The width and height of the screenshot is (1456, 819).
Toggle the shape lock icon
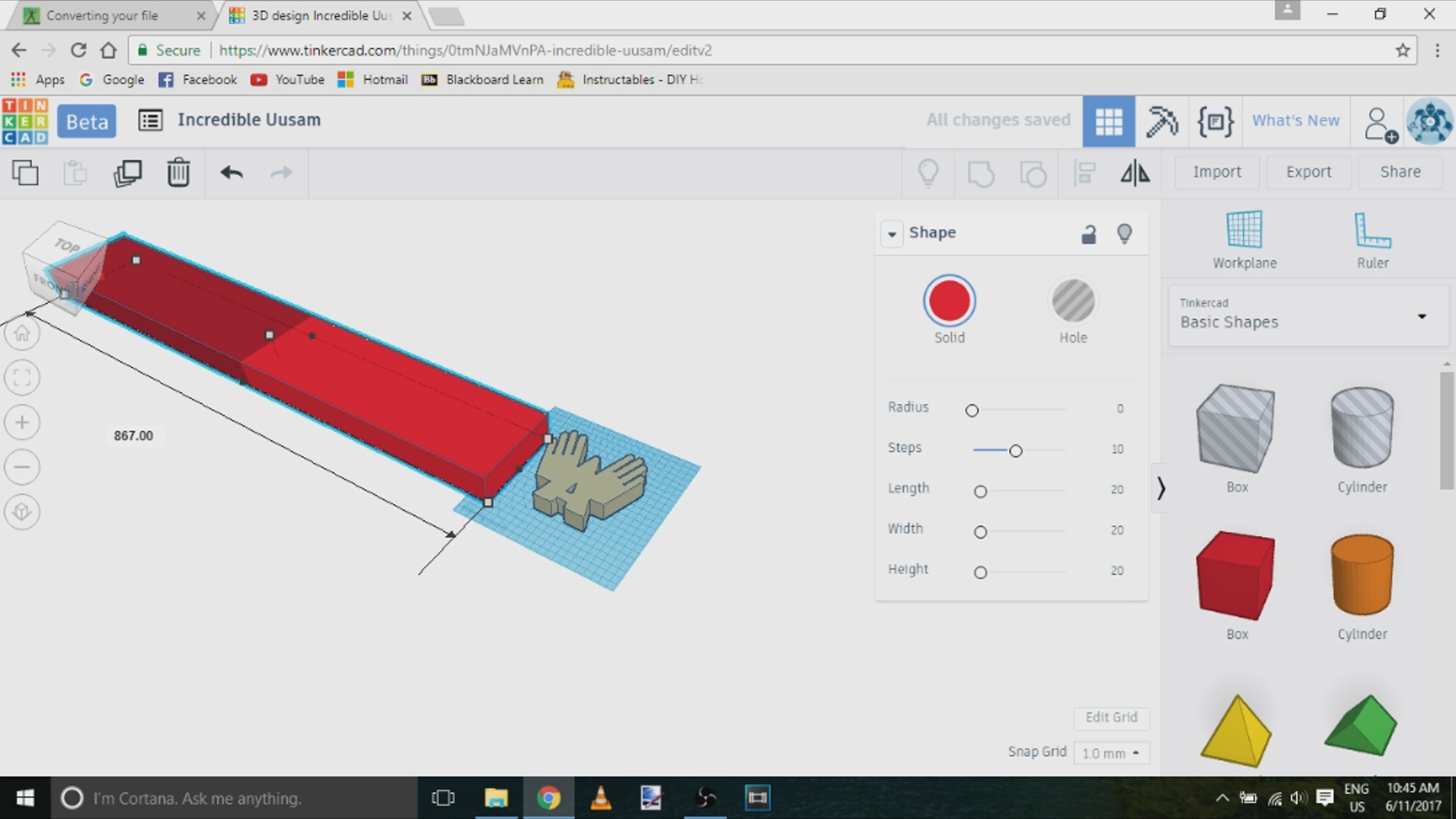tap(1089, 234)
